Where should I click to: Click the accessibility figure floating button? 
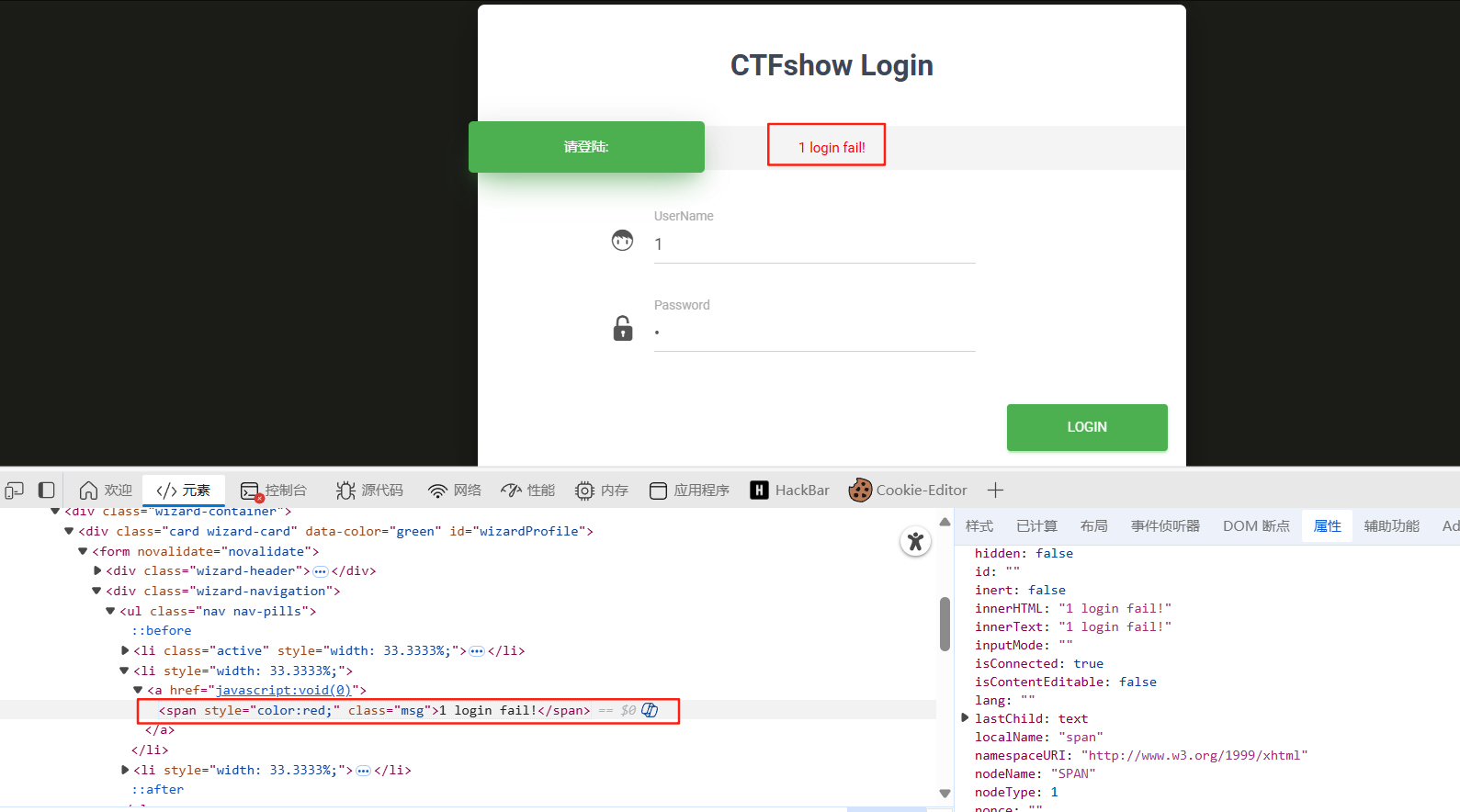915,542
